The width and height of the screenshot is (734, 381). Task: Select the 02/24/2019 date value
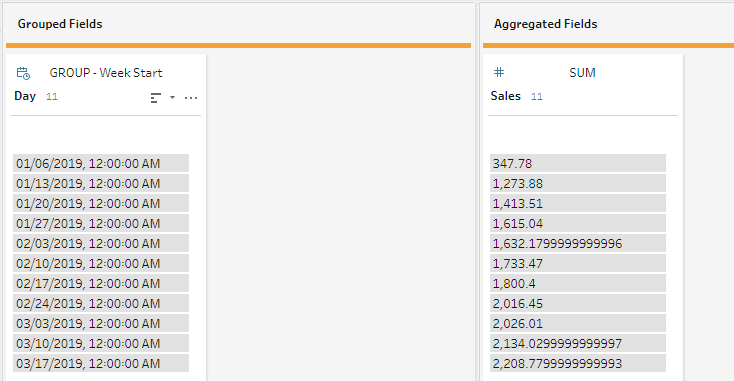pos(101,303)
